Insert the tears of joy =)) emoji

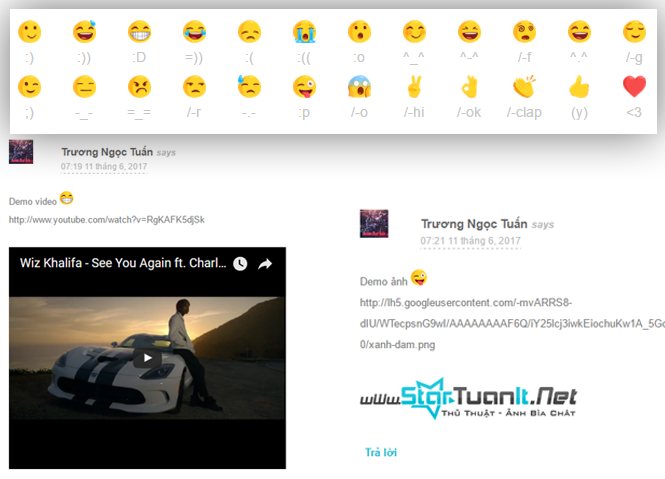tap(194, 32)
